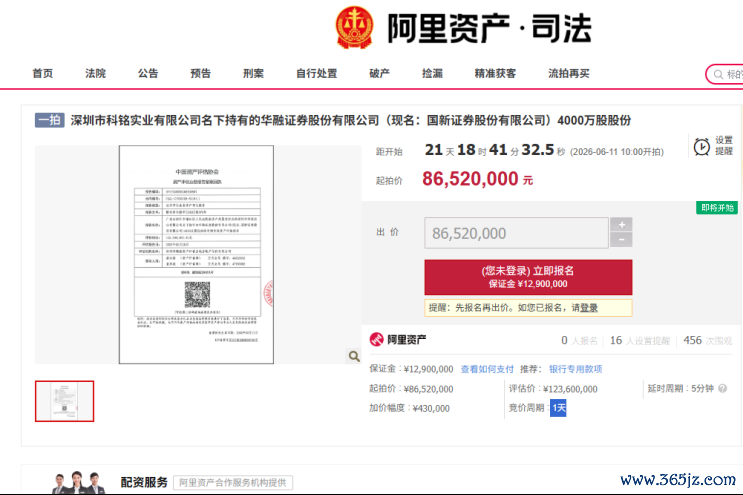Viewport: 743px width, 495px height.
Task: Click the bid price input field
Action: point(516,233)
